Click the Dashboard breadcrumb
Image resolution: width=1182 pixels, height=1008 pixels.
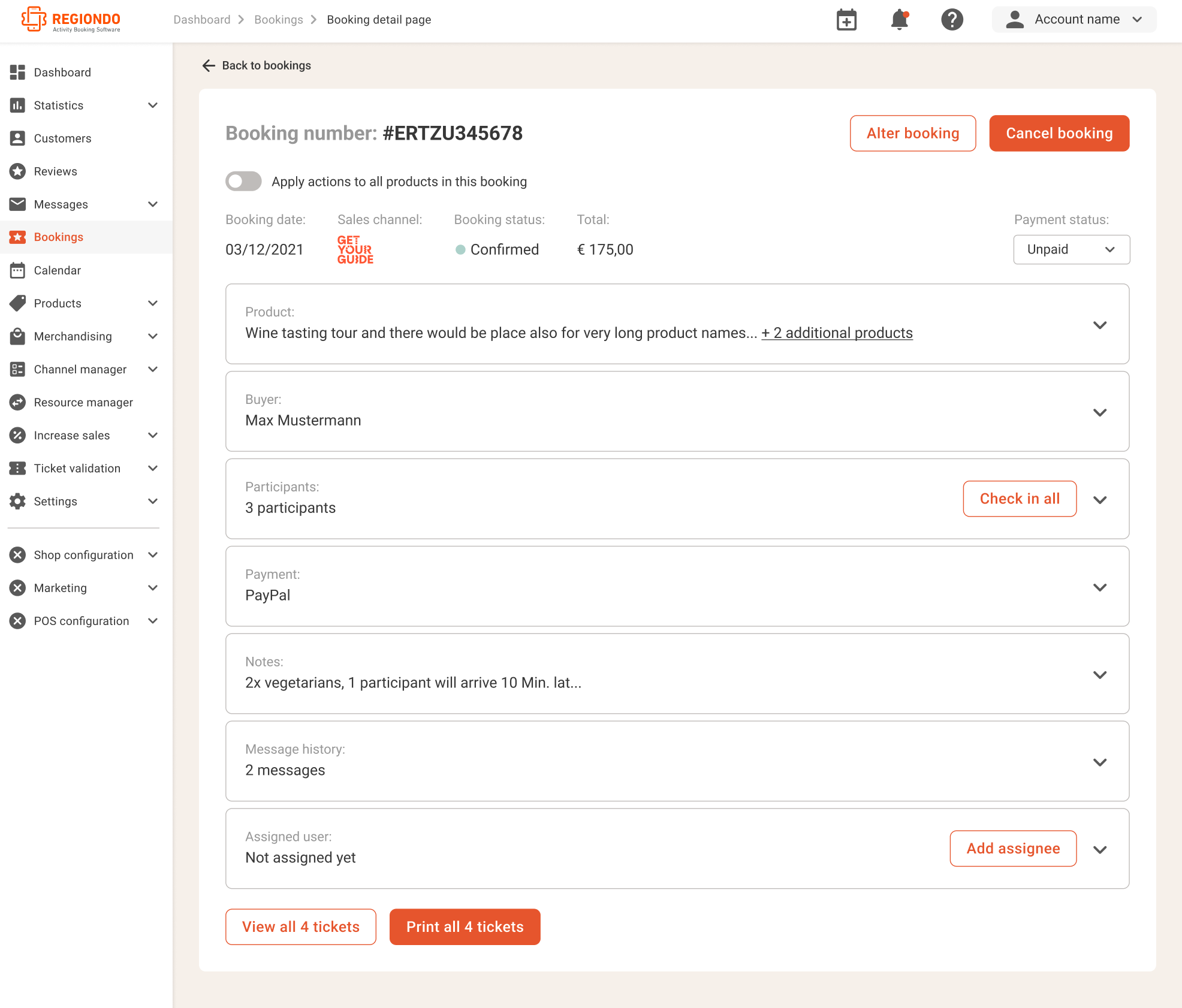[x=202, y=20]
